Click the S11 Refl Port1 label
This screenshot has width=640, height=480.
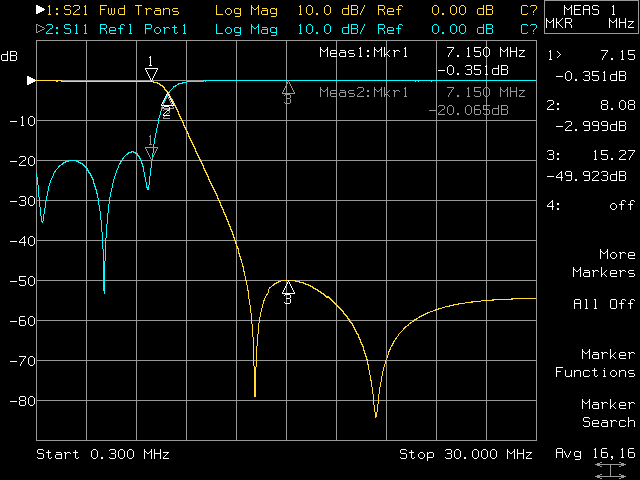[x=125, y=29]
